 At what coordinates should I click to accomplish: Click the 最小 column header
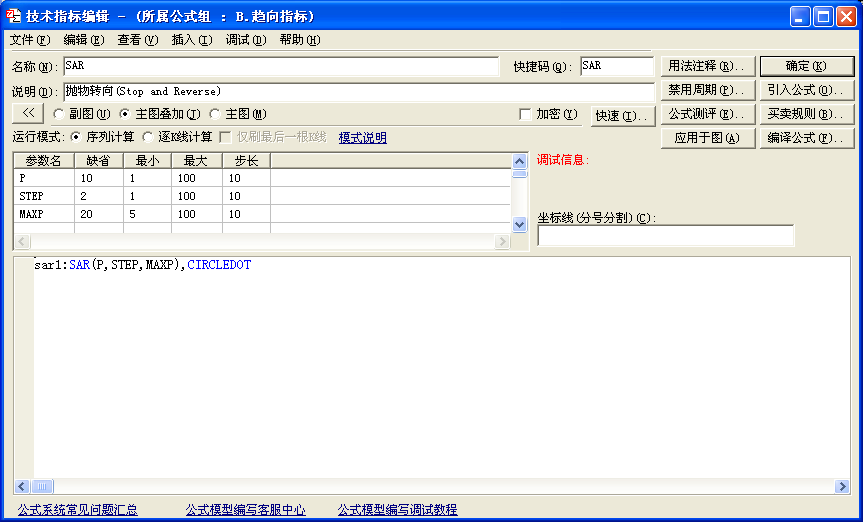click(148, 161)
